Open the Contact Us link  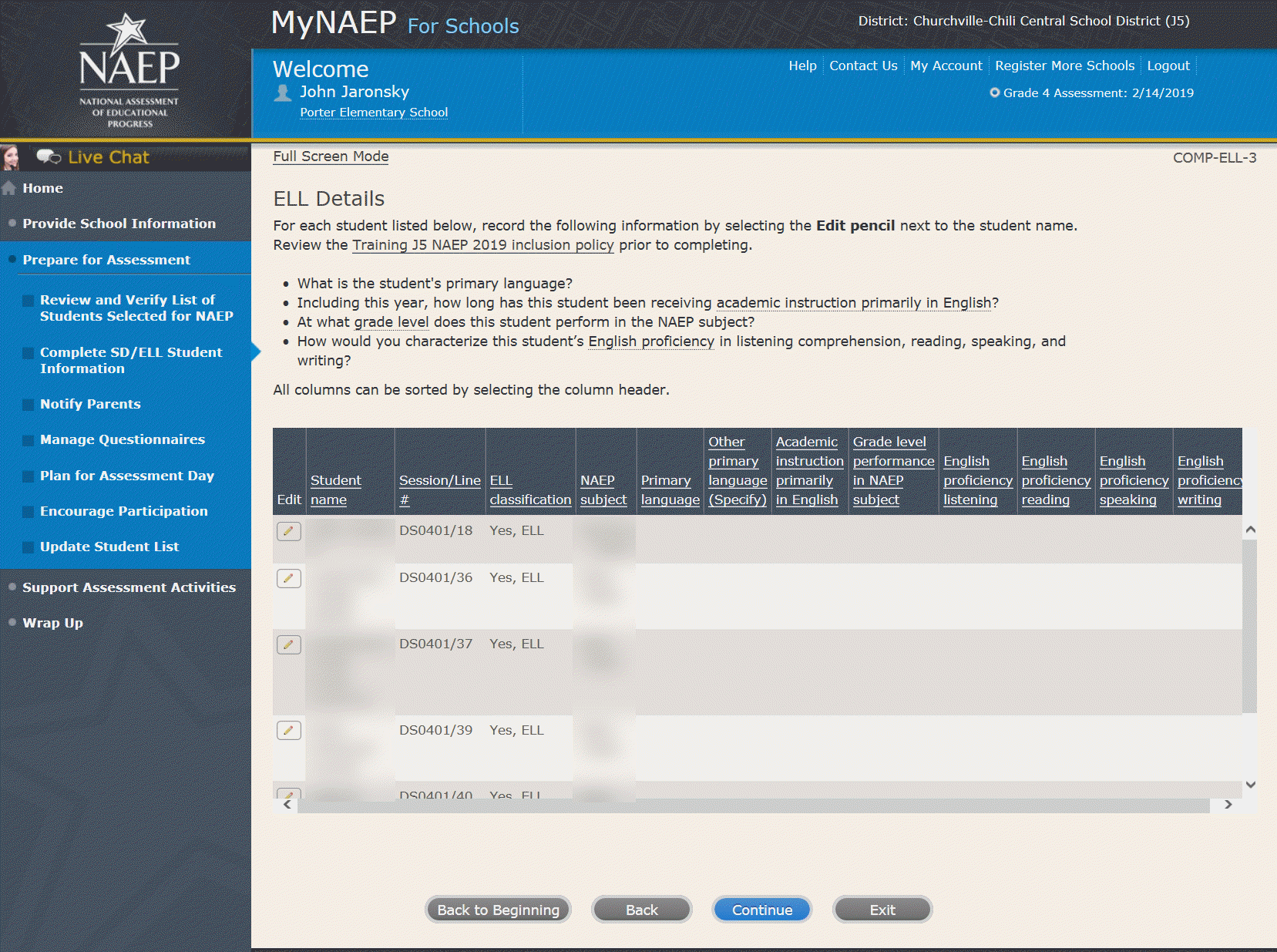863,66
